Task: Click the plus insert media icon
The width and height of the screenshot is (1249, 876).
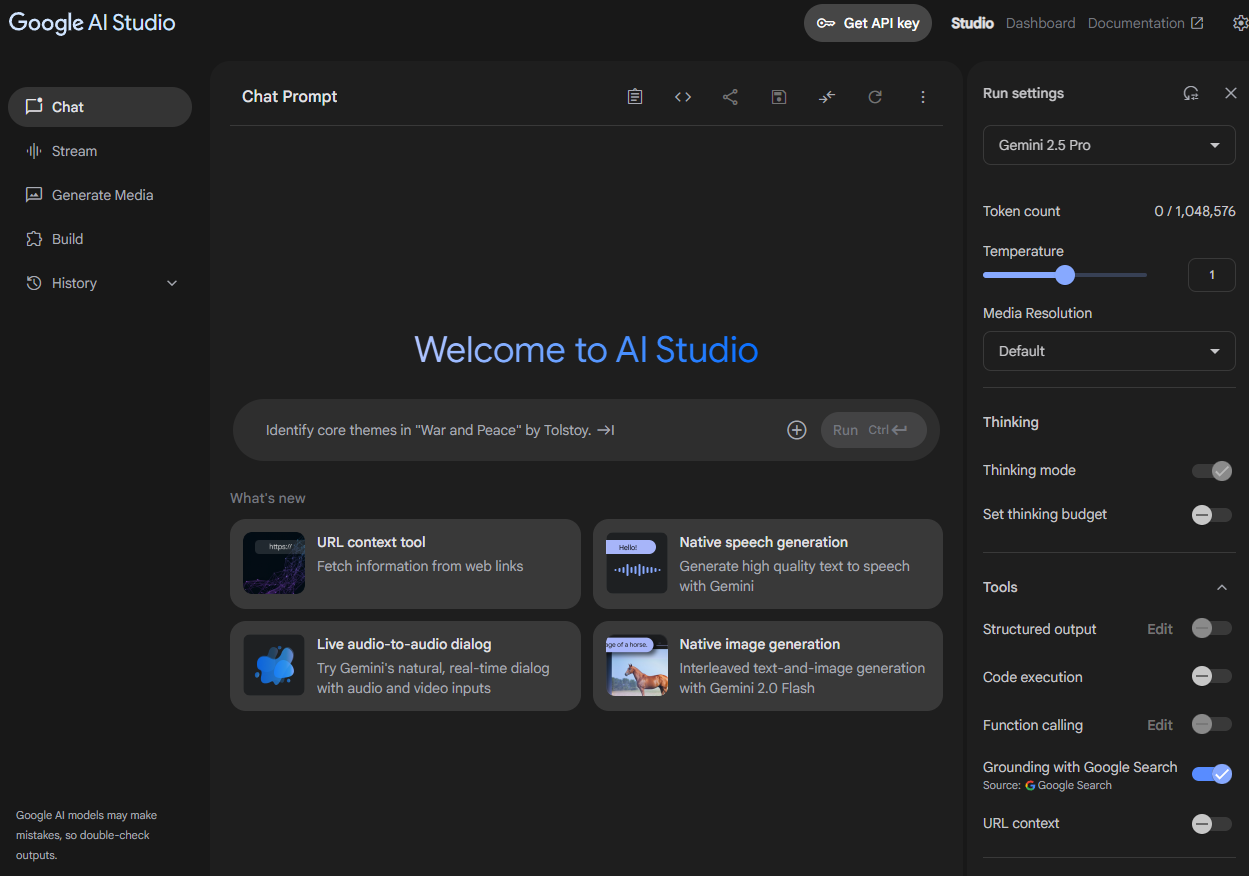Action: [x=797, y=430]
